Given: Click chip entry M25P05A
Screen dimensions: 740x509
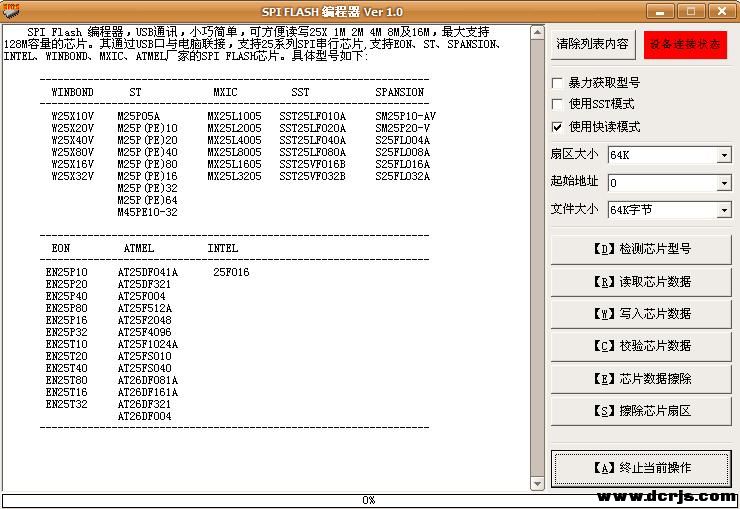Looking at the screenshot, I should [x=138, y=117].
